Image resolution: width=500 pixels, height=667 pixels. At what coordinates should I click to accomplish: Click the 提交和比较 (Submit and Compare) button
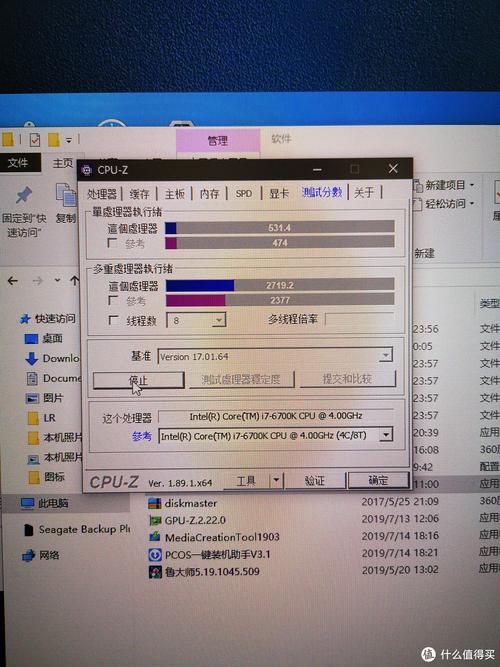pos(347,379)
